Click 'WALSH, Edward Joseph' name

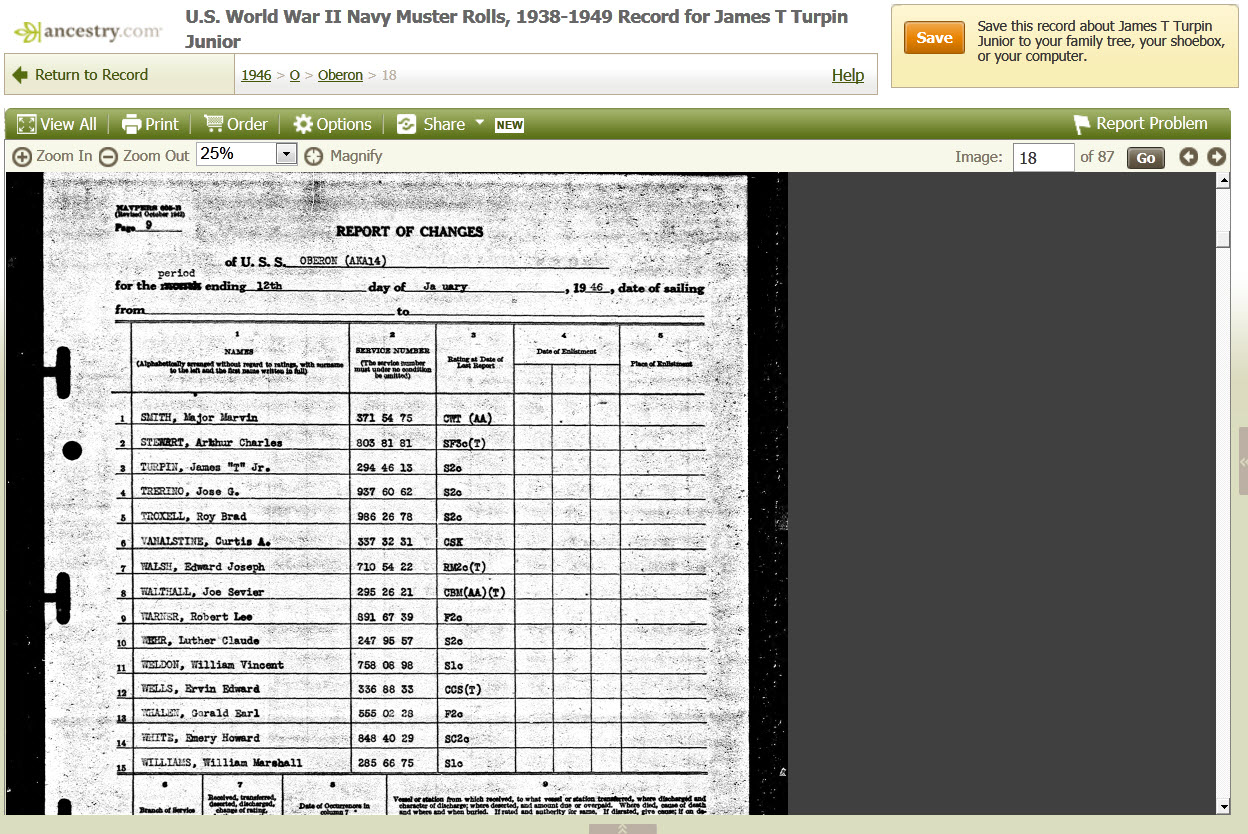[202, 567]
